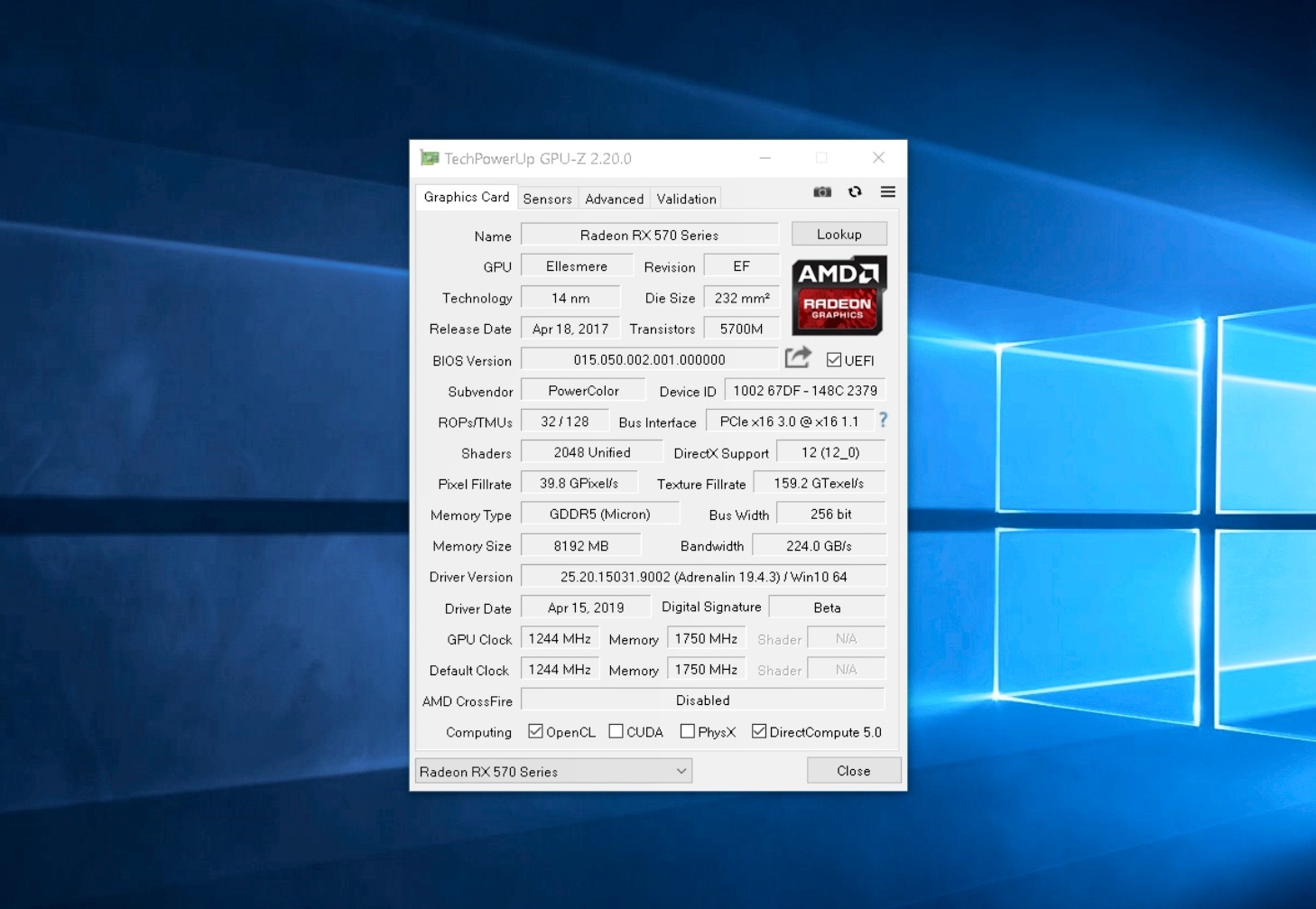Click the Die Size value 232 mm²
1316x909 pixels.
(742, 298)
